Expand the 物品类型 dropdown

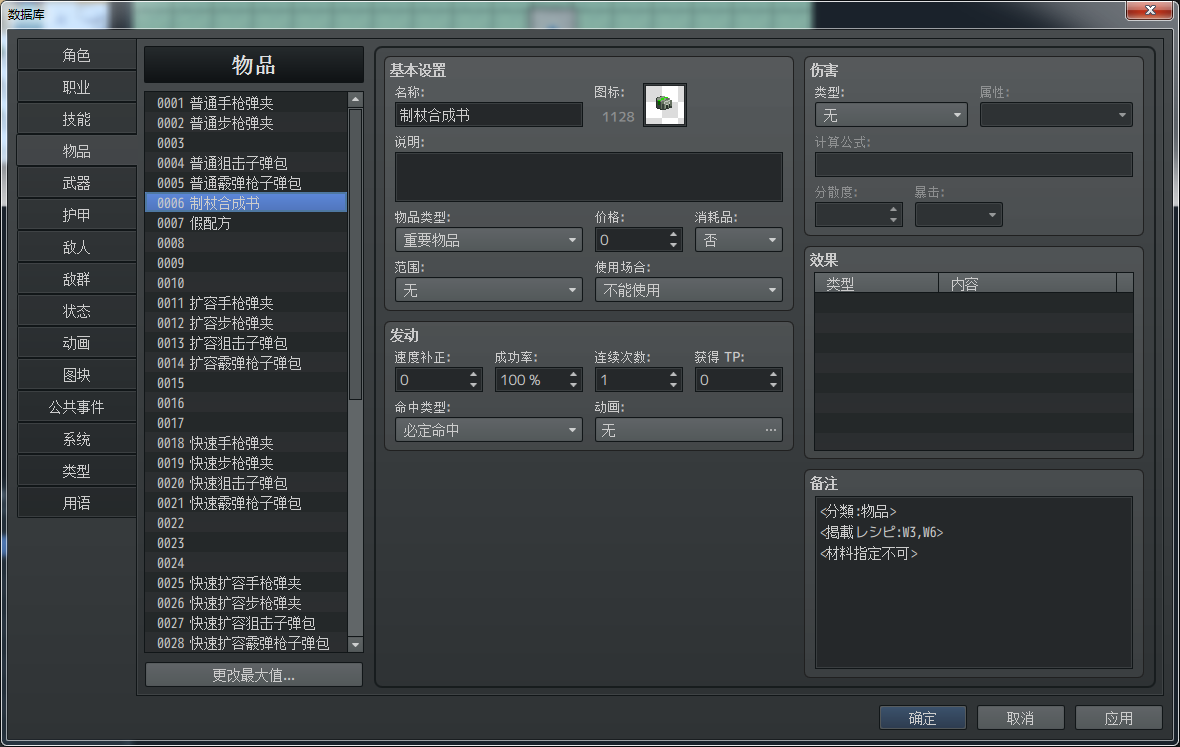coord(488,240)
